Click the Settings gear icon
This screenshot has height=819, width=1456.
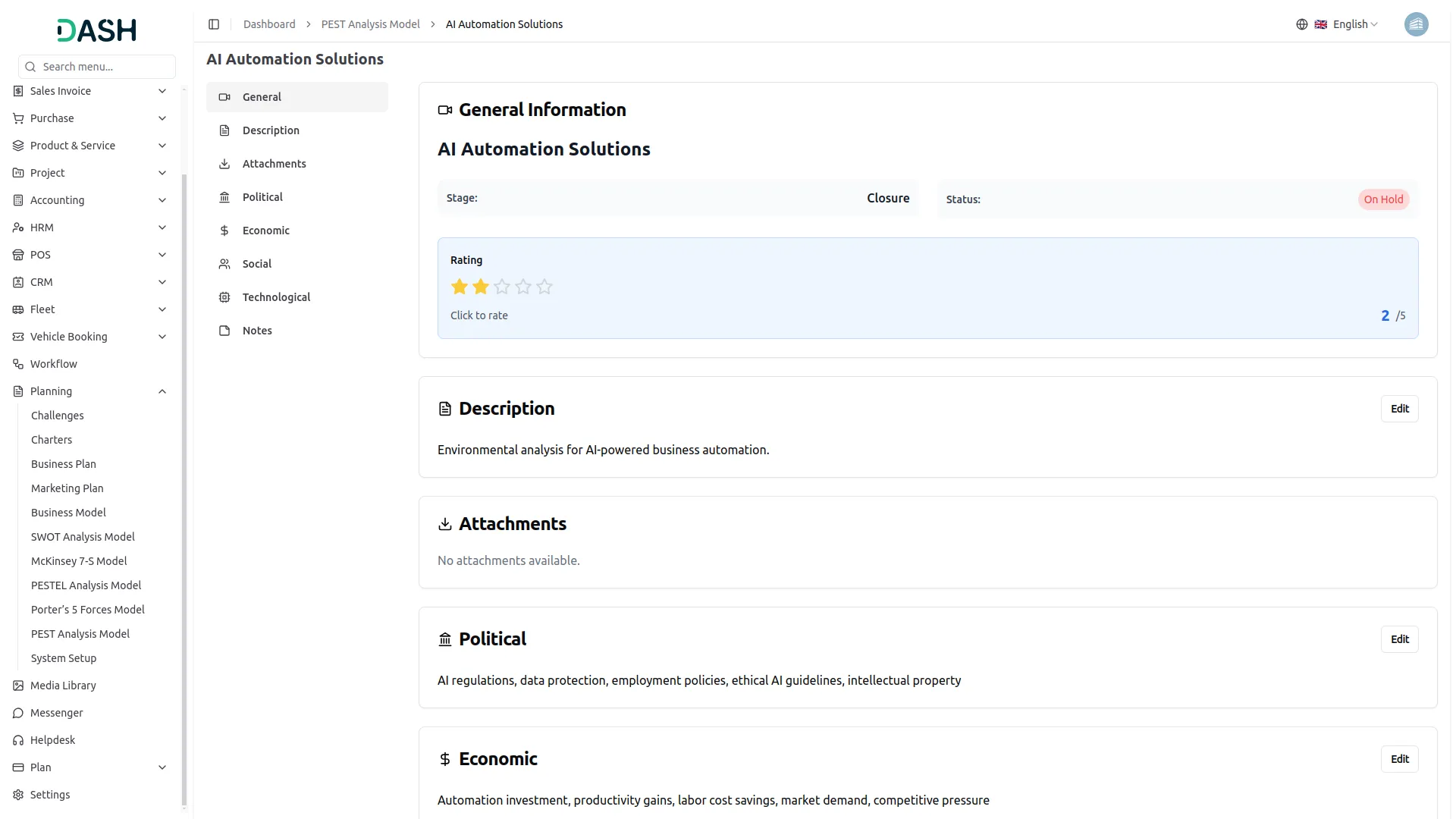click(x=18, y=795)
